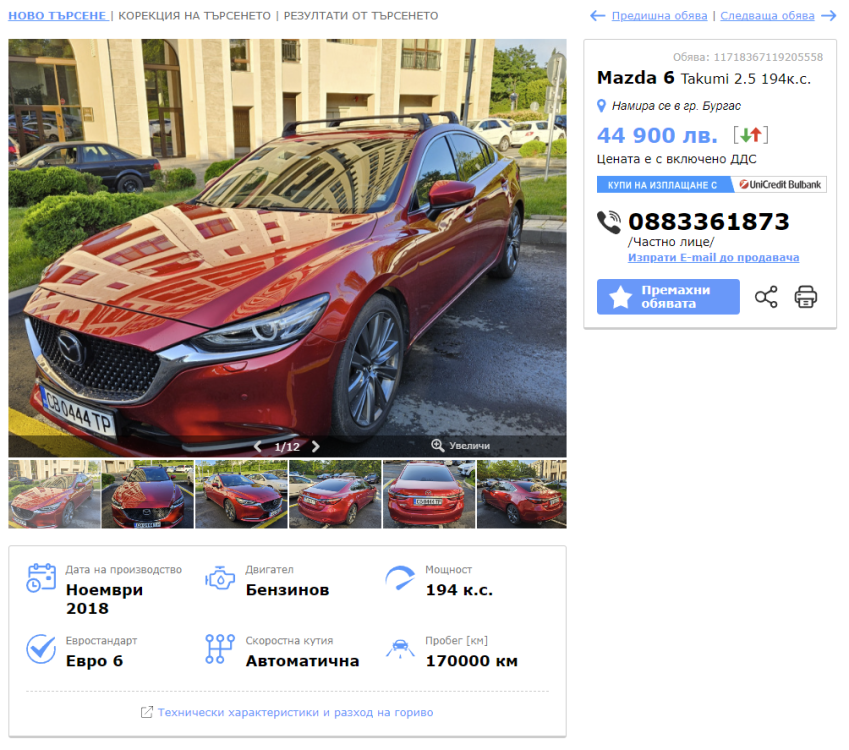The image size is (849, 750).
Task: Click Изпрати E-mail до продавача
Action: (x=713, y=258)
